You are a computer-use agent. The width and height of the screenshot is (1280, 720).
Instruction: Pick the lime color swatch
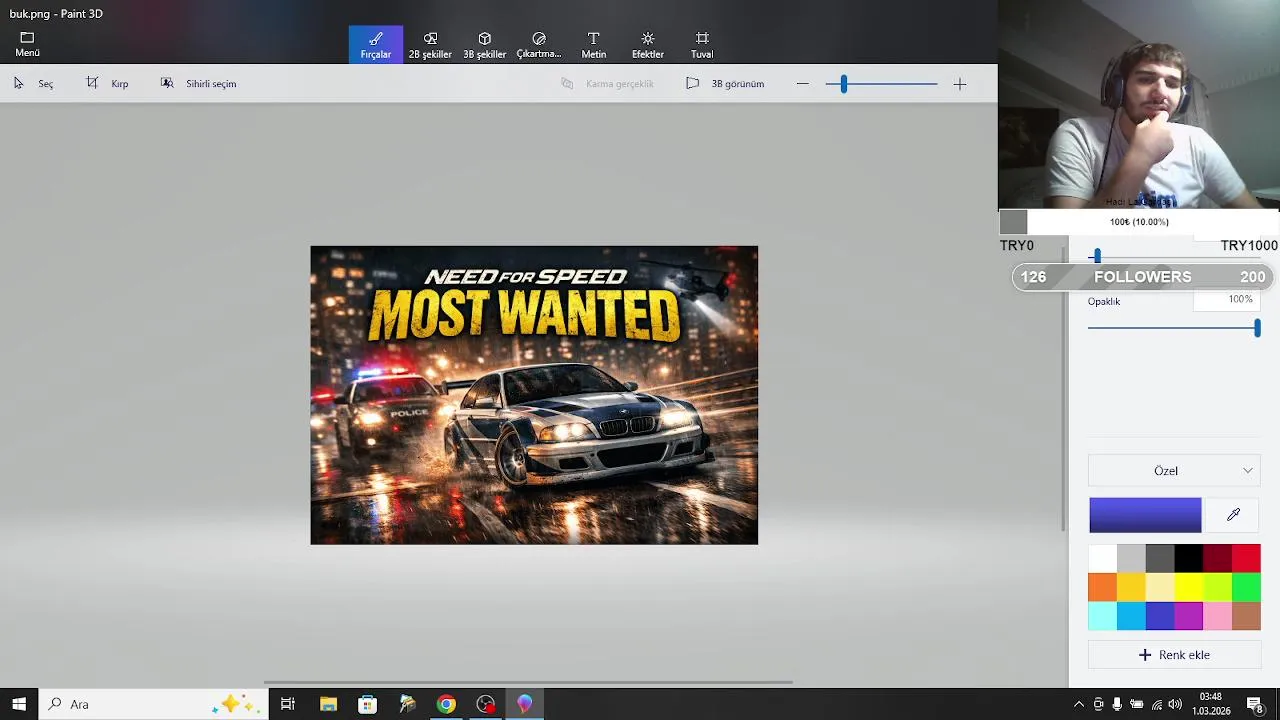tap(1218, 587)
